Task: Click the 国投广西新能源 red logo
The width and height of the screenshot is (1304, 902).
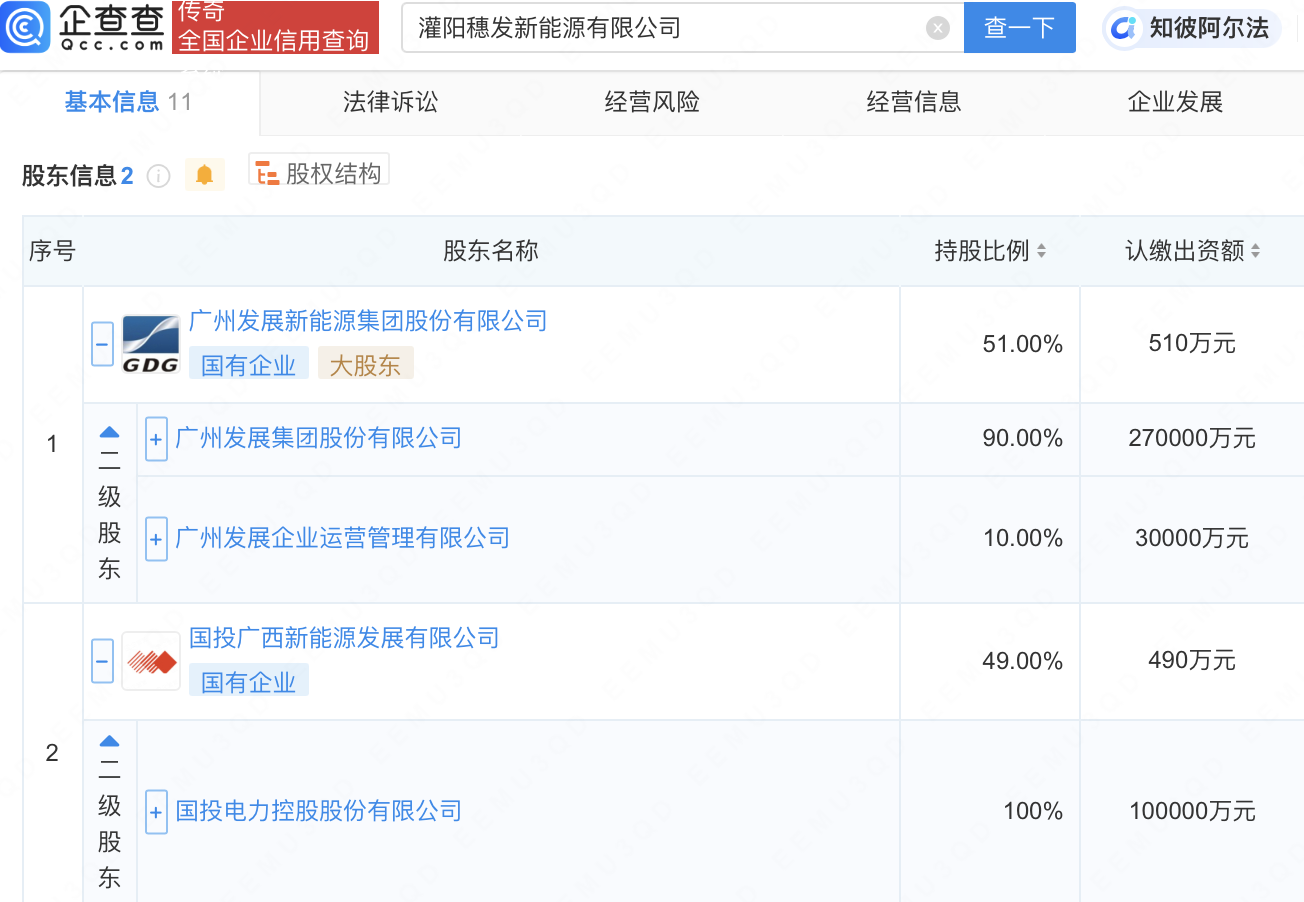Action: [x=151, y=661]
